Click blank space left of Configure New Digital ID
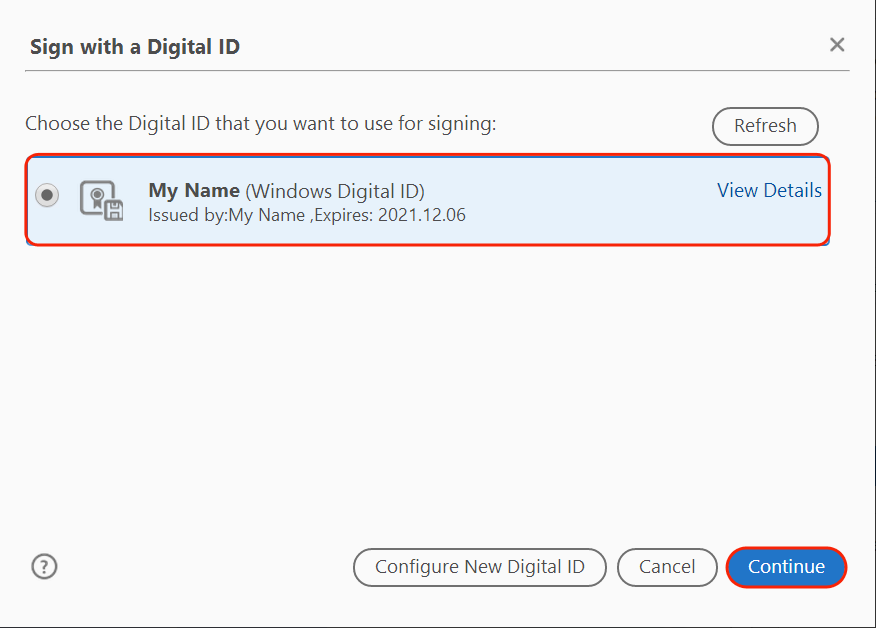The height and width of the screenshot is (628, 876). point(200,567)
